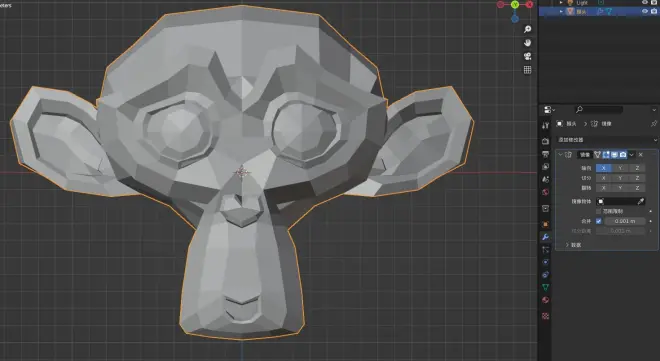Open Particles properties tab
The width and height of the screenshot is (660, 361).
[546, 250]
